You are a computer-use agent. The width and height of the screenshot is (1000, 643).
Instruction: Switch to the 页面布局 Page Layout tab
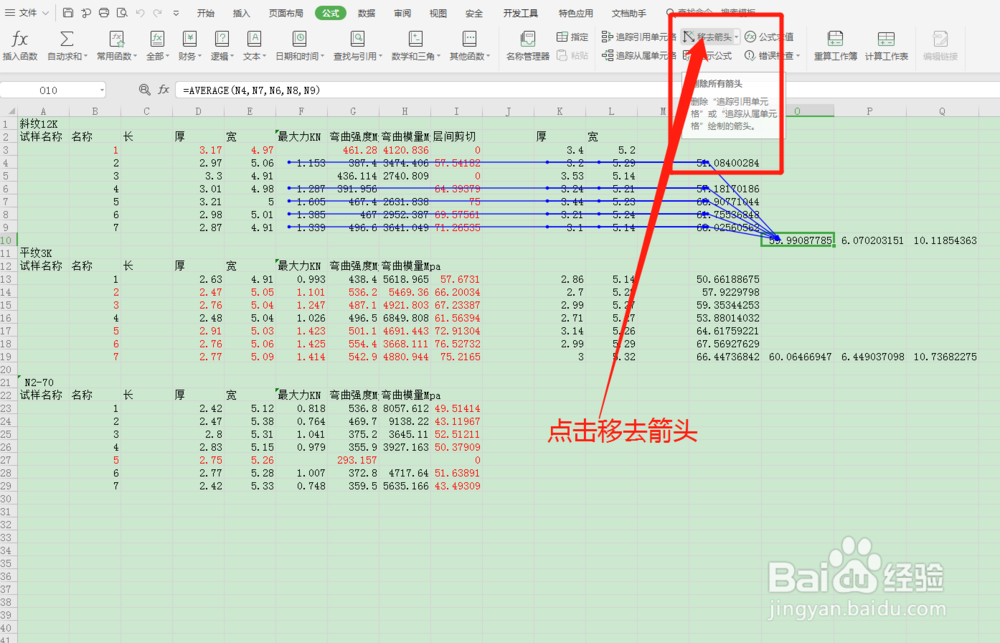tap(286, 13)
